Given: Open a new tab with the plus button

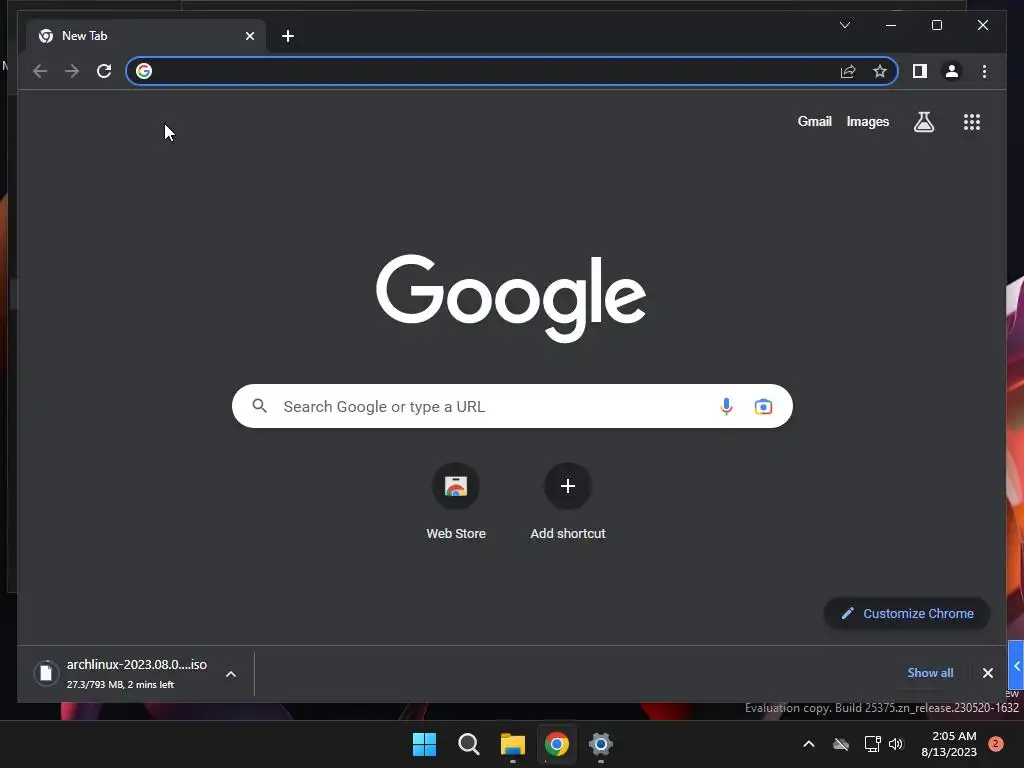Looking at the screenshot, I should (x=288, y=36).
